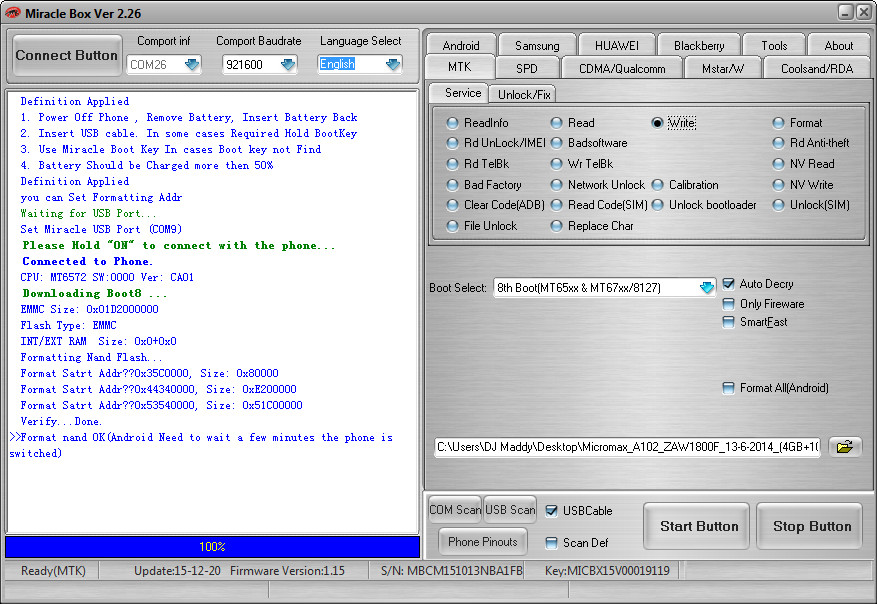Click the Ready(MTK) status text
Image resolution: width=877 pixels, height=604 pixels.
click(53, 571)
